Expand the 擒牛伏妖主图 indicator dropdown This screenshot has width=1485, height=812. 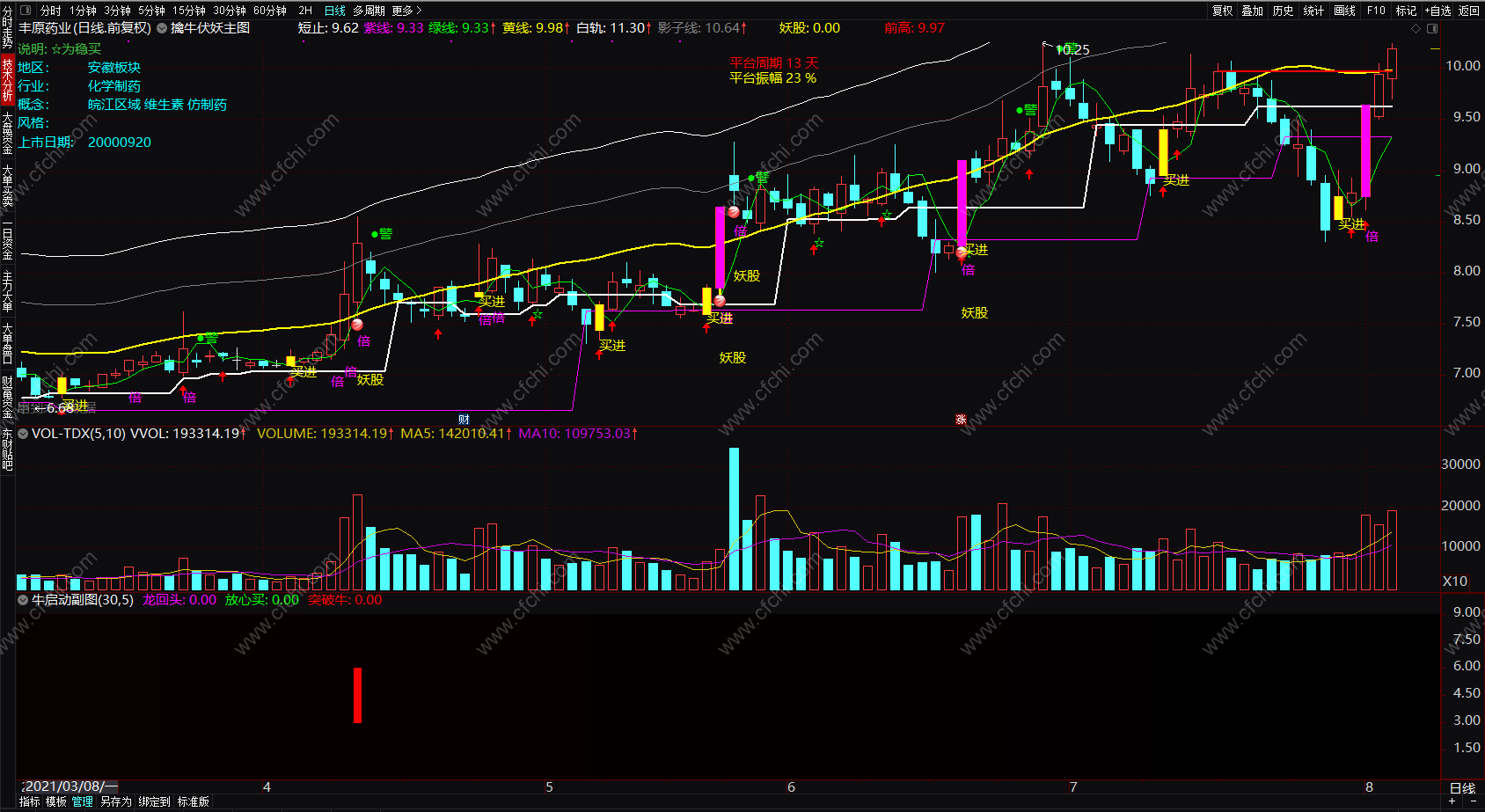pyautogui.click(x=162, y=28)
